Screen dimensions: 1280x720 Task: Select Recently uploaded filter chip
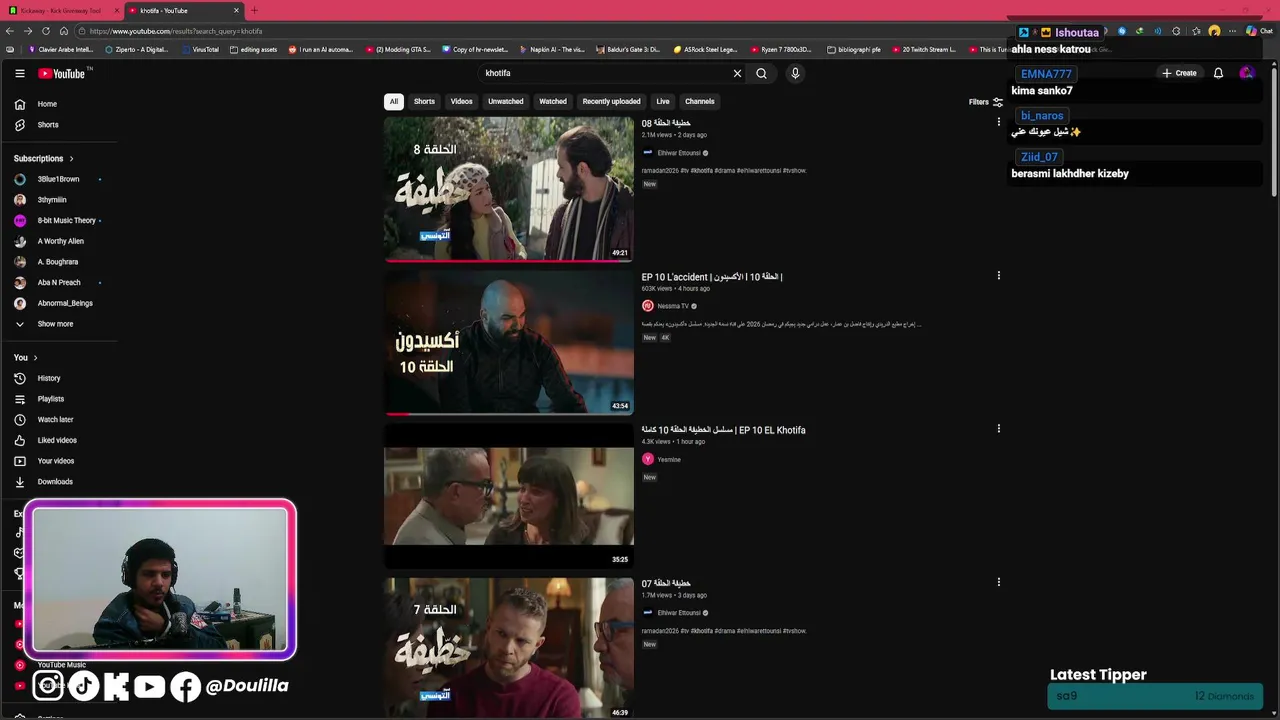click(611, 101)
